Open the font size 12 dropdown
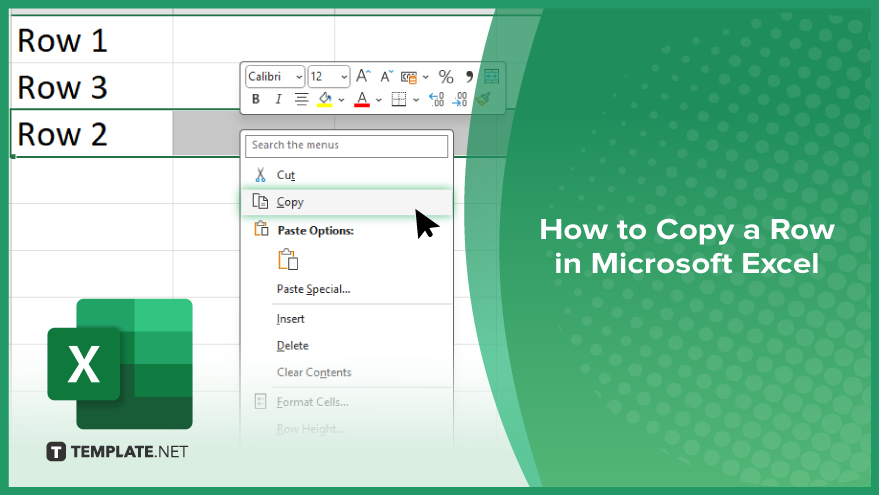 click(x=329, y=77)
